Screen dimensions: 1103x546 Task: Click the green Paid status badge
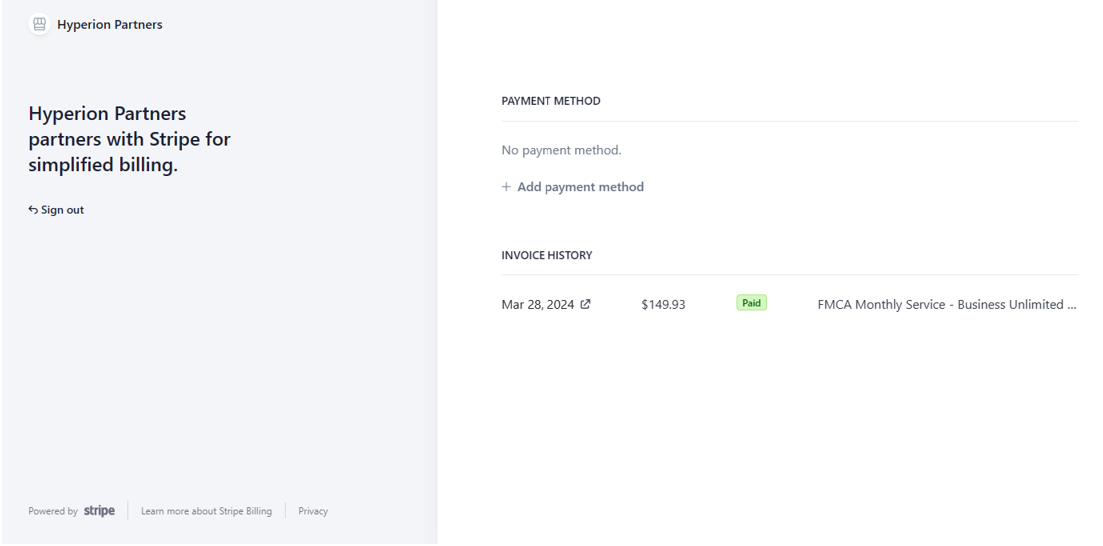tap(751, 303)
